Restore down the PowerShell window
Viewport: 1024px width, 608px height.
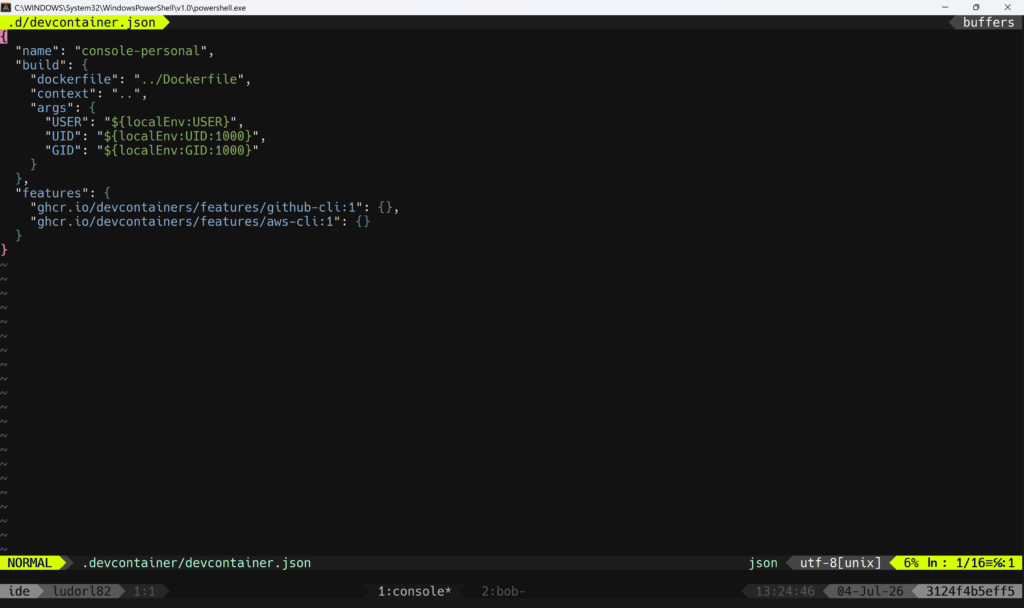[976, 7]
